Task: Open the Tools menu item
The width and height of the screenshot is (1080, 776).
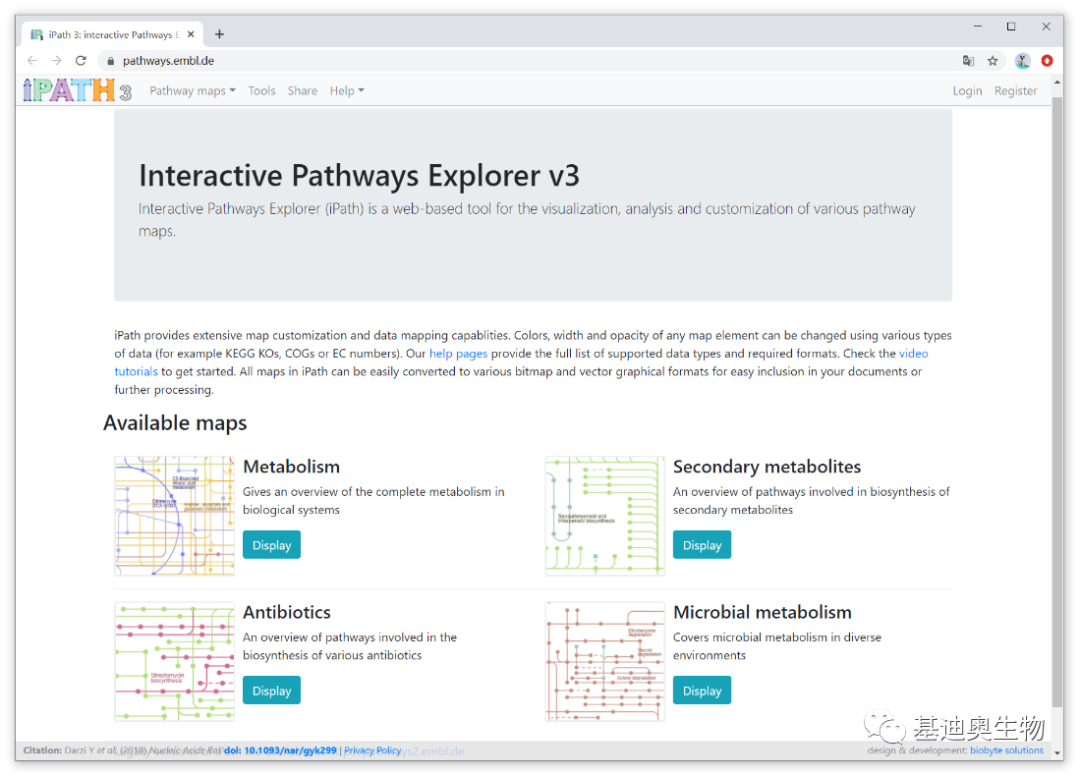Action: (262, 91)
